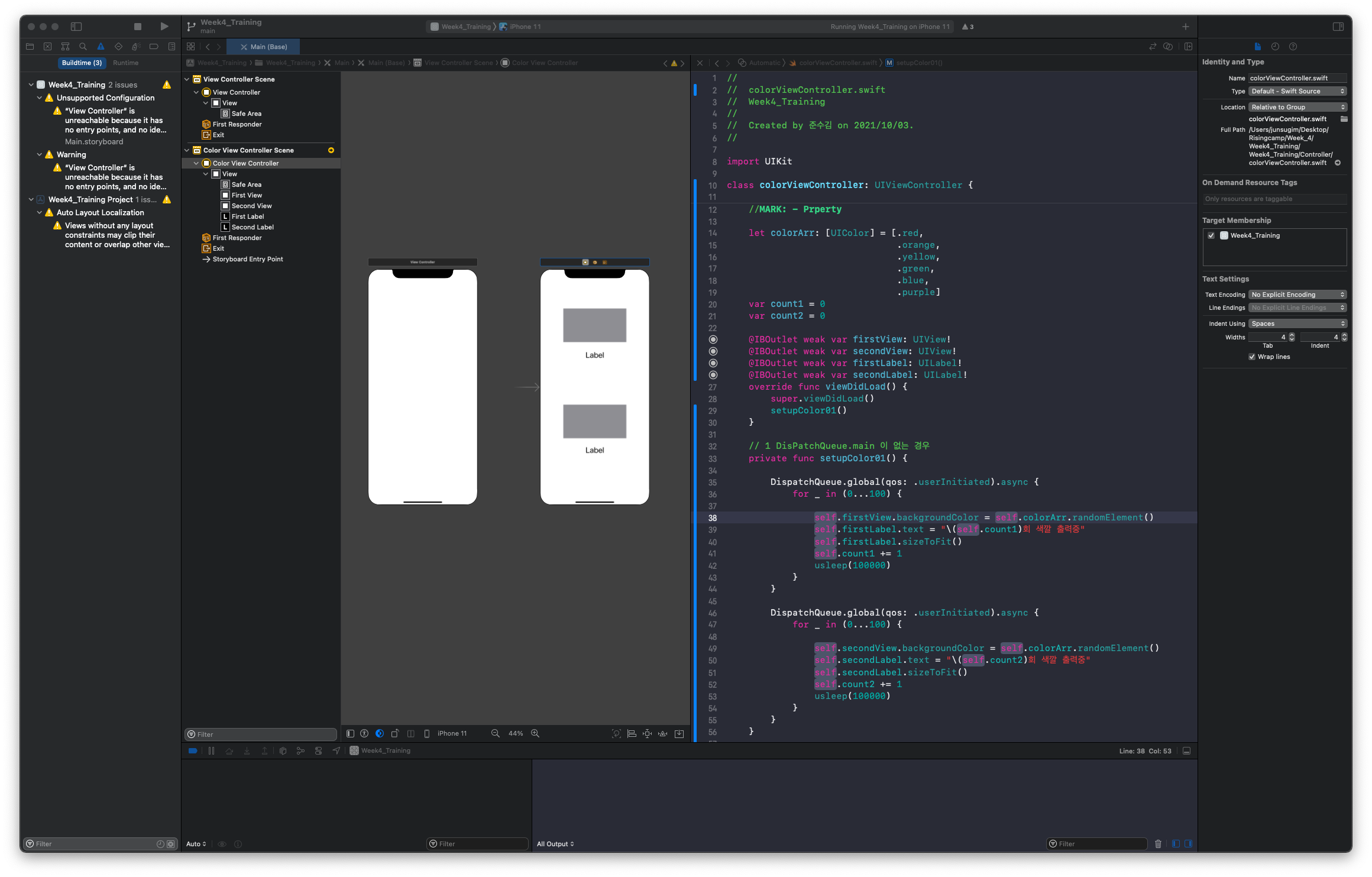Open the Text Encoding dropdown
This screenshot has width=1372, height=877.
coord(1297,295)
